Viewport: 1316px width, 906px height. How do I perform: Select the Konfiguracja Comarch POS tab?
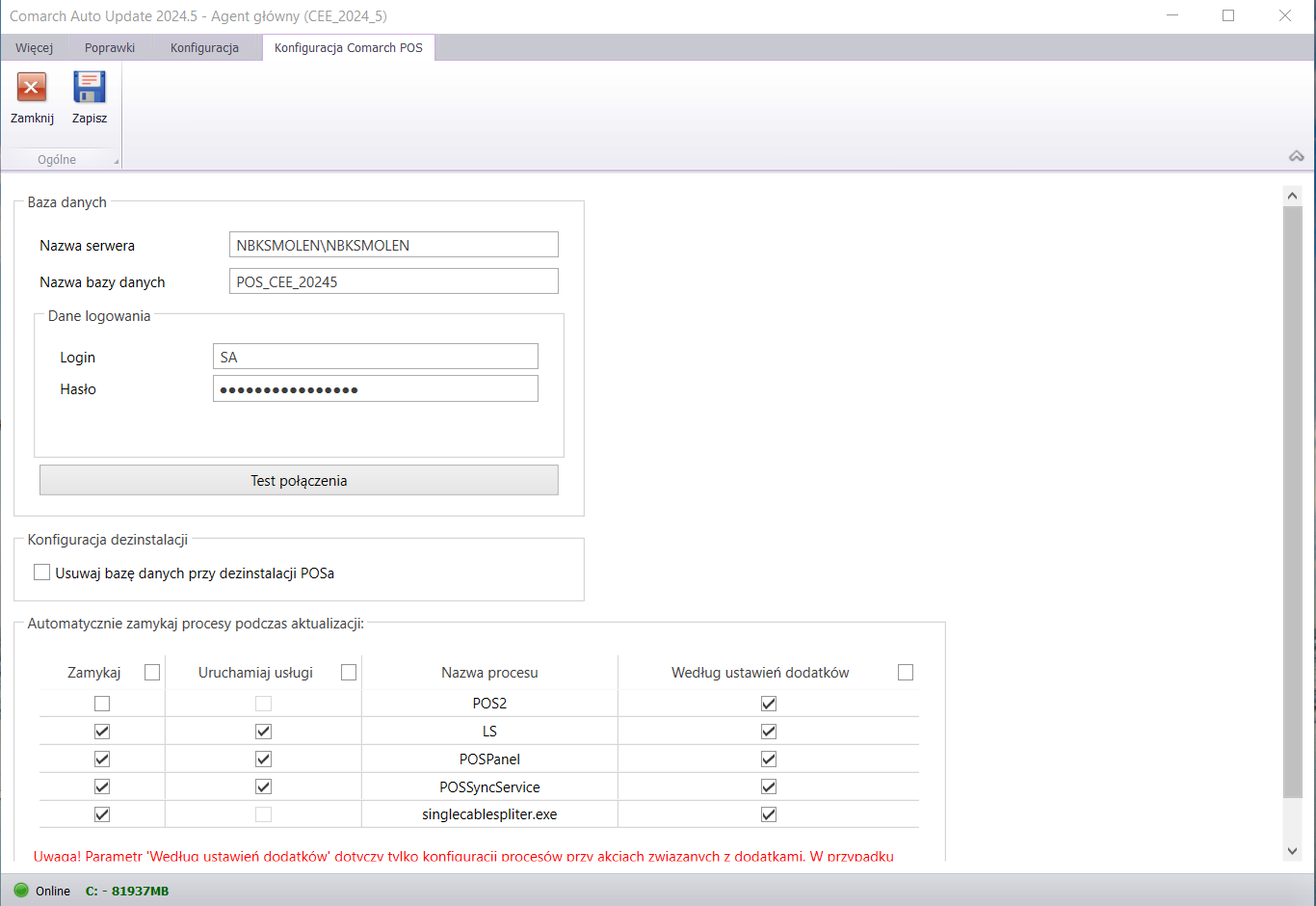[349, 47]
